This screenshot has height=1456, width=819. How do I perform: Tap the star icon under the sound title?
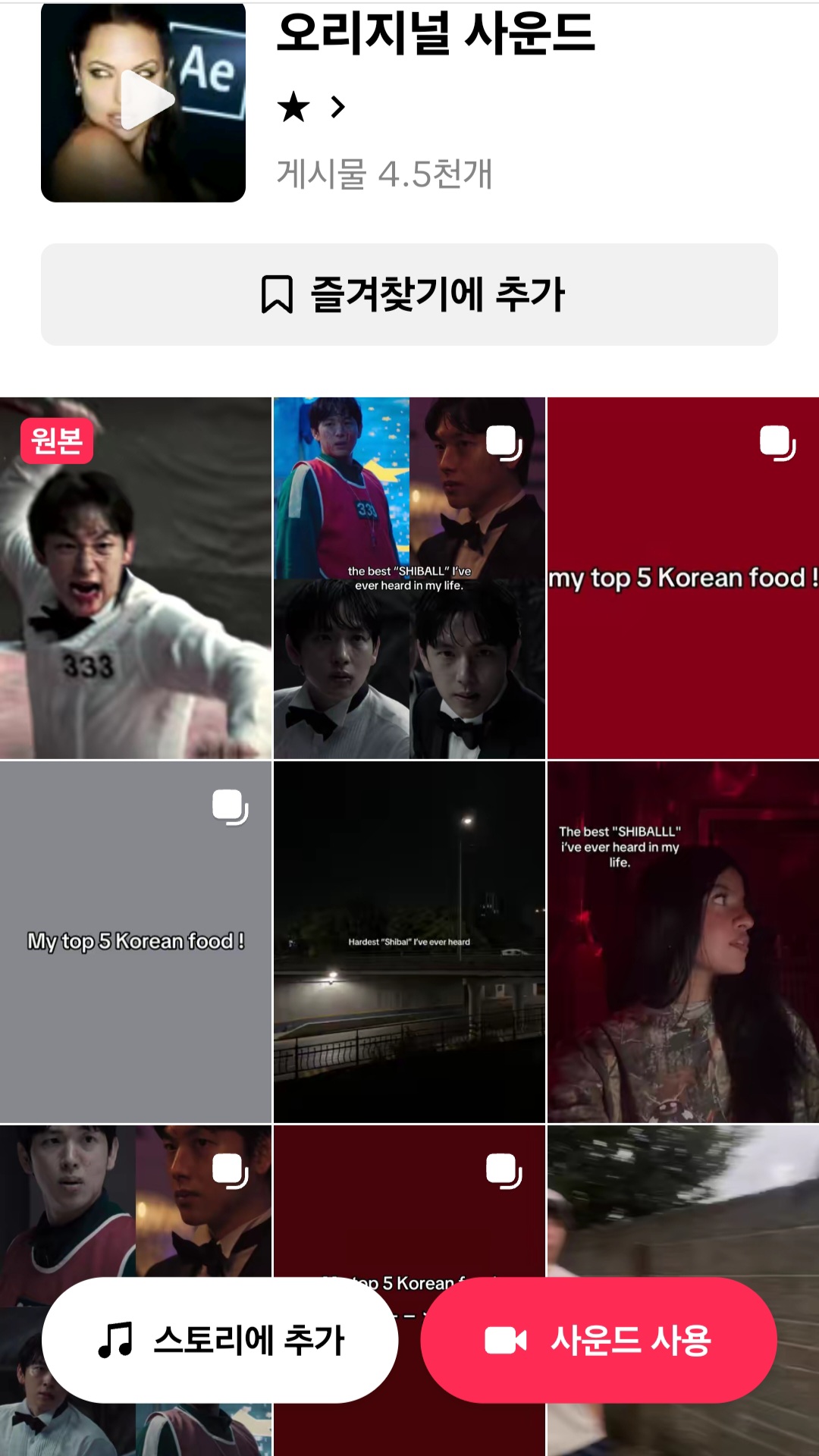point(293,108)
